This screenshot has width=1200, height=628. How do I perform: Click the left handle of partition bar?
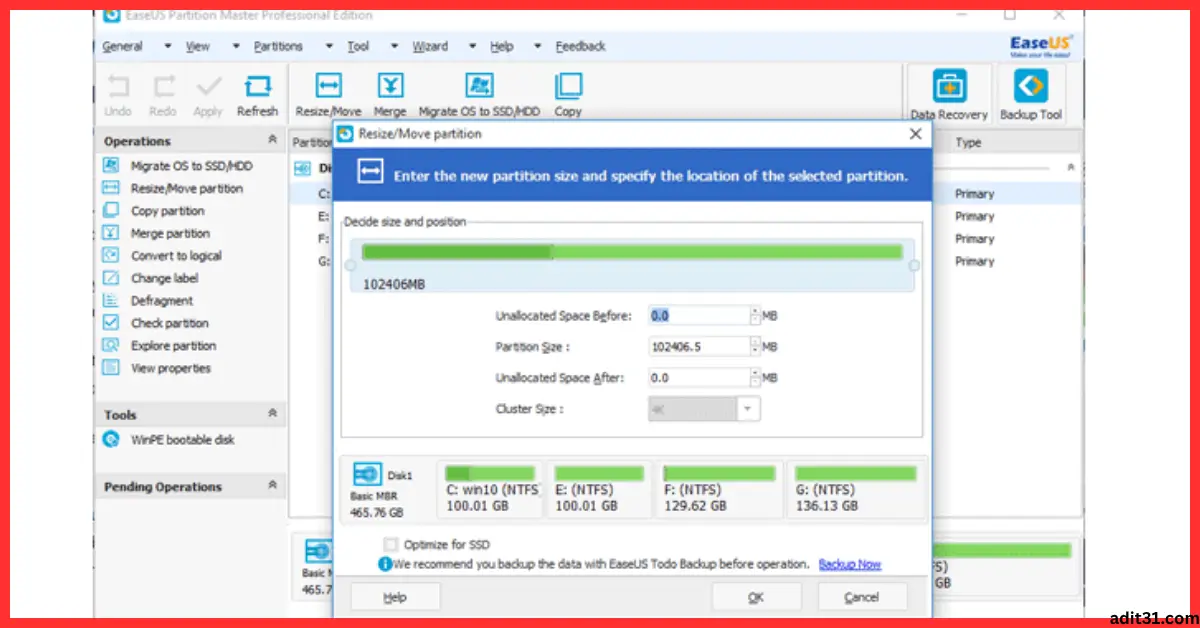[x=349, y=266]
